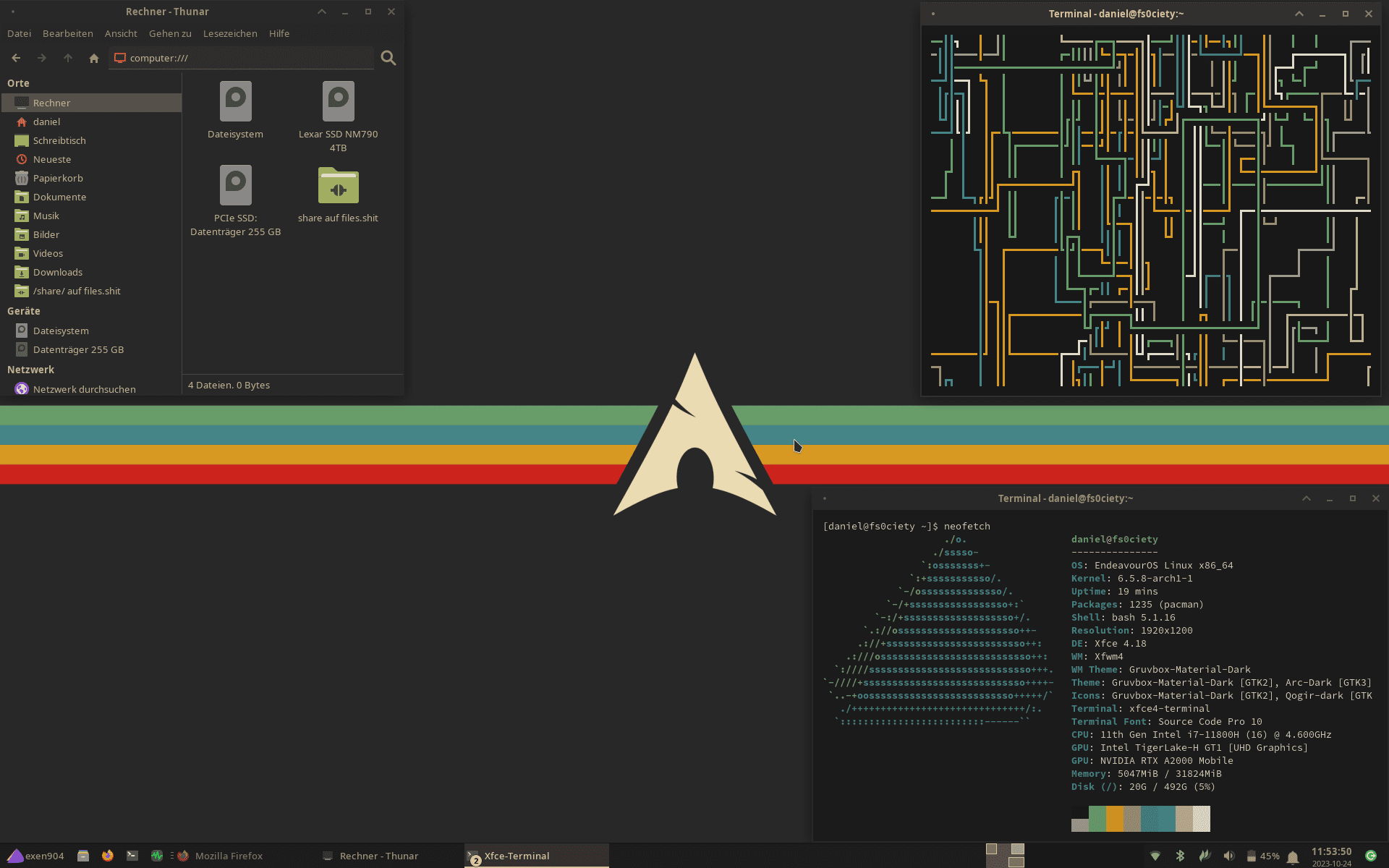Open the notification bell icon
The image size is (1389, 868).
tap(1293, 856)
